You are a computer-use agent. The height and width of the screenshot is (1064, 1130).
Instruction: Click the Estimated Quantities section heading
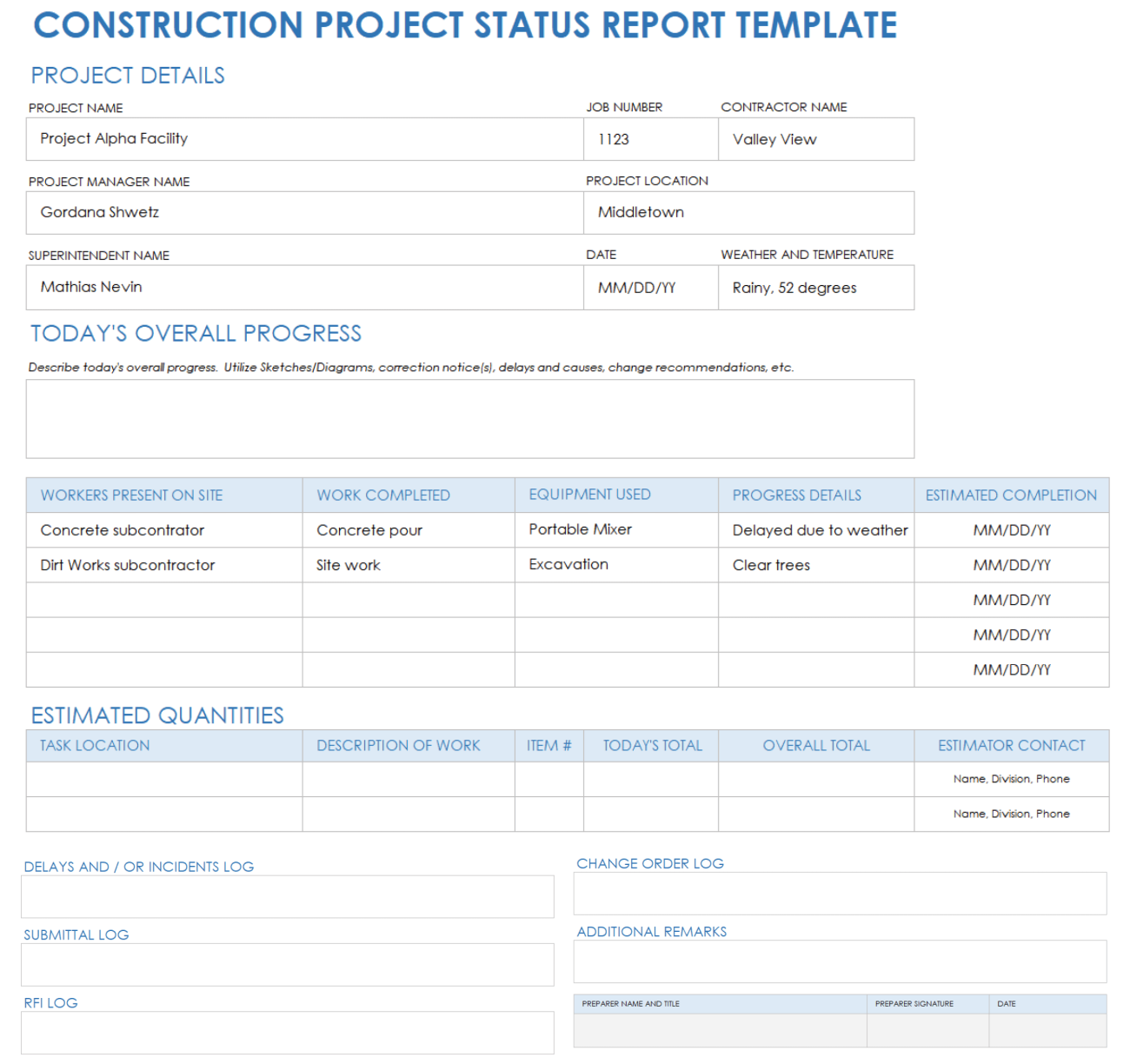(157, 715)
